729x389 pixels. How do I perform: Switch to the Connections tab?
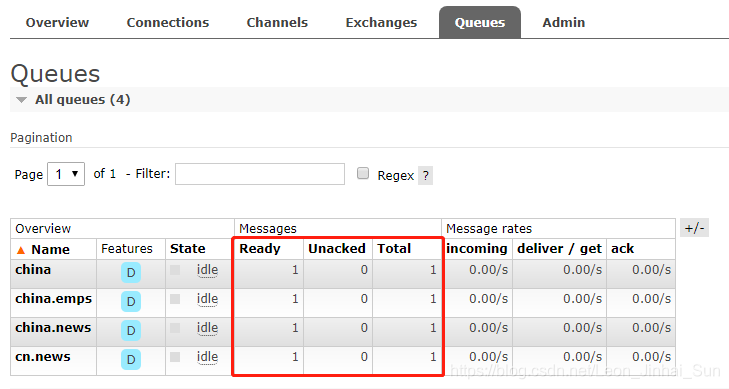click(x=168, y=22)
